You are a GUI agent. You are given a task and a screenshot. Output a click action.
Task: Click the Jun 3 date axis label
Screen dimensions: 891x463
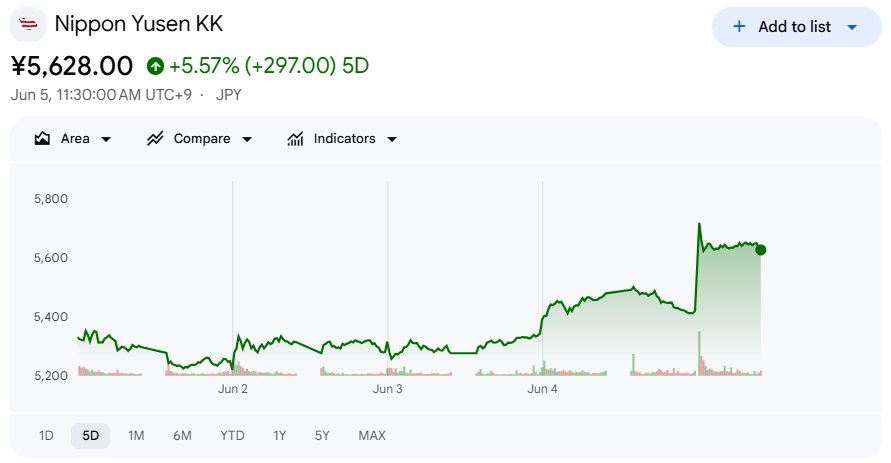(x=388, y=389)
